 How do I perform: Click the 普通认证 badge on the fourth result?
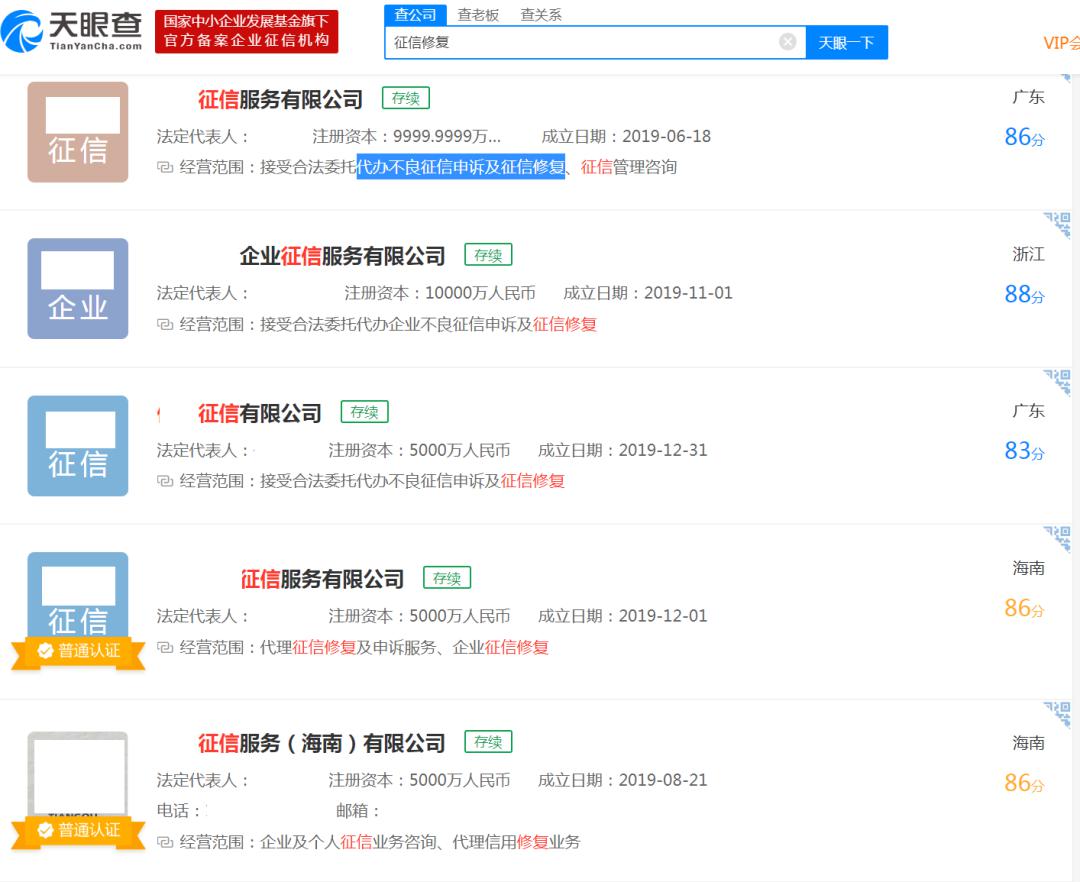tap(79, 651)
